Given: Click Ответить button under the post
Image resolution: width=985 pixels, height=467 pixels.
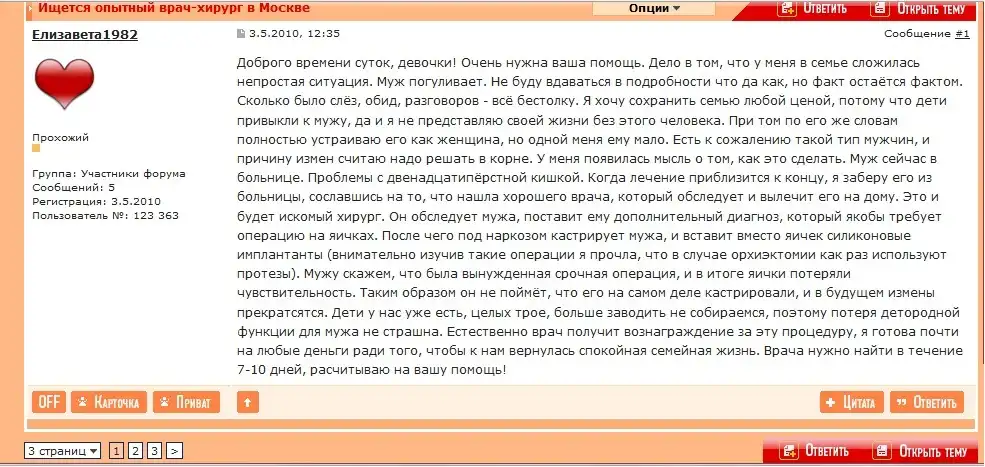Looking at the screenshot, I should [927, 402].
